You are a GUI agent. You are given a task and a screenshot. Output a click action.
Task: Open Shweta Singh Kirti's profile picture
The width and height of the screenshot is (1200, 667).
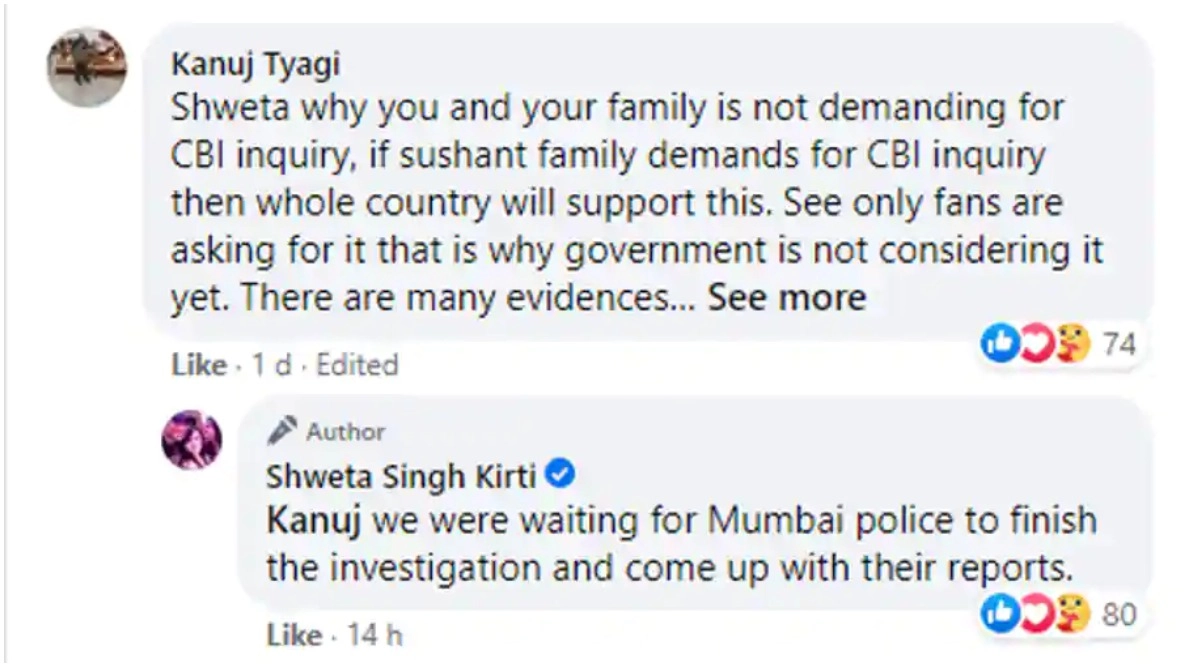(x=192, y=440)
